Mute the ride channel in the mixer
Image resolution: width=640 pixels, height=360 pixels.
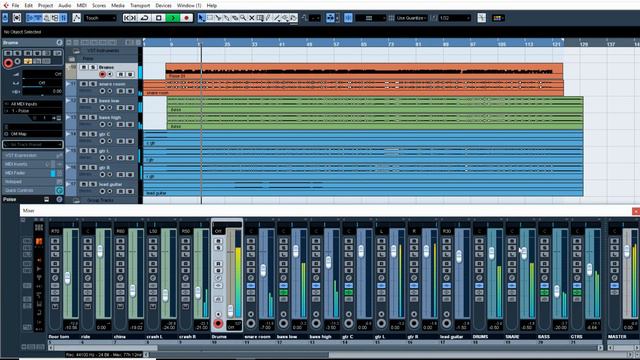point(88,241)
